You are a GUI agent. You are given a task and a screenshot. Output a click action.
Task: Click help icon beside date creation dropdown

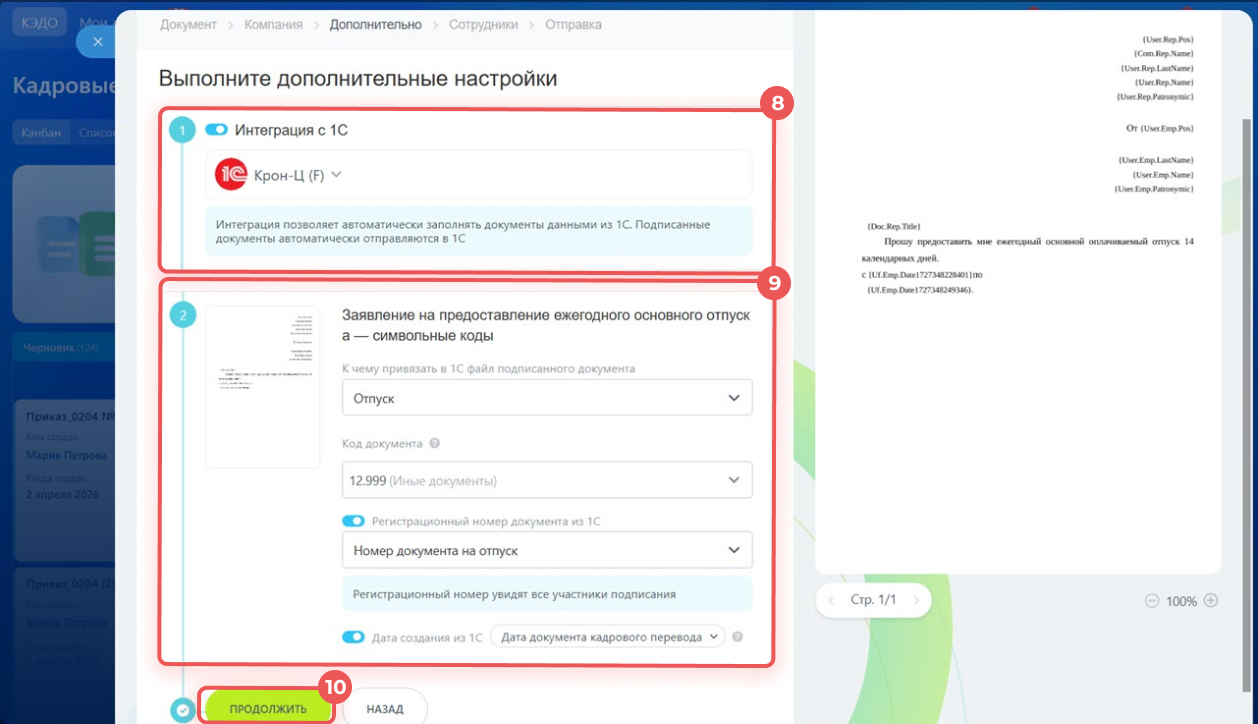[738, 637]
